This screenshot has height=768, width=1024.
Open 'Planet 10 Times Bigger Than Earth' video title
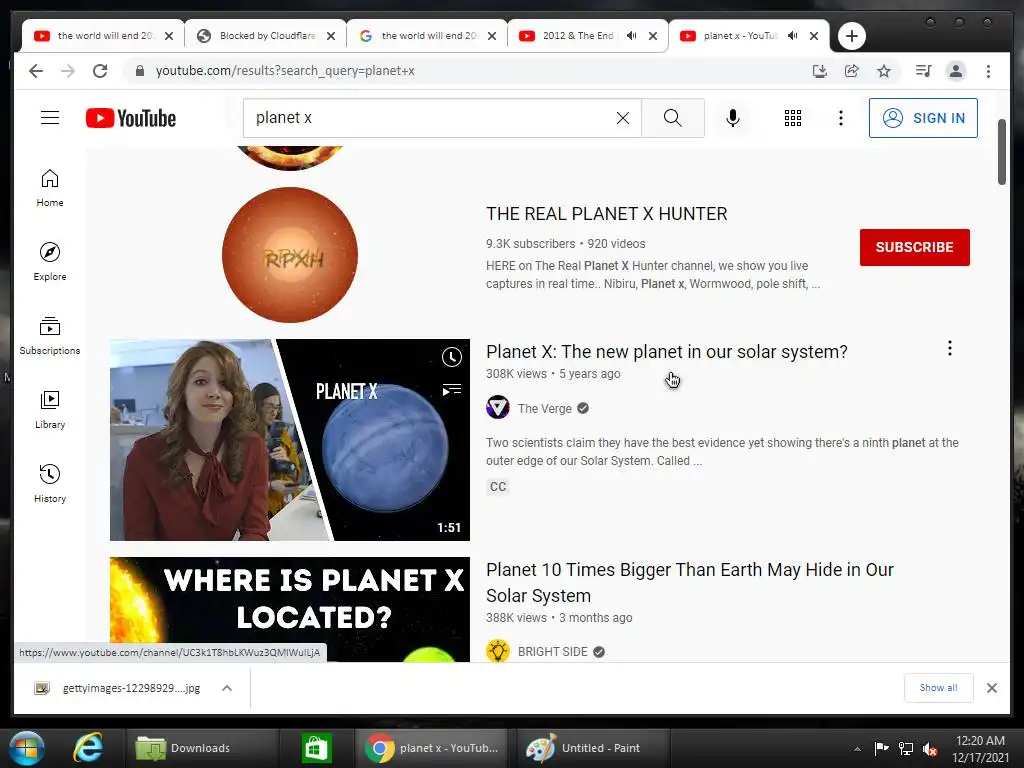tap(690, 583)
